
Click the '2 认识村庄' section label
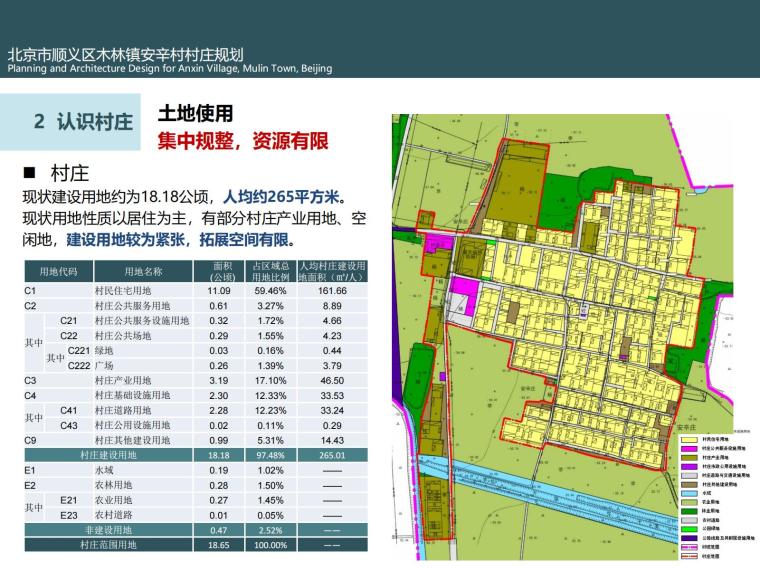83,122
